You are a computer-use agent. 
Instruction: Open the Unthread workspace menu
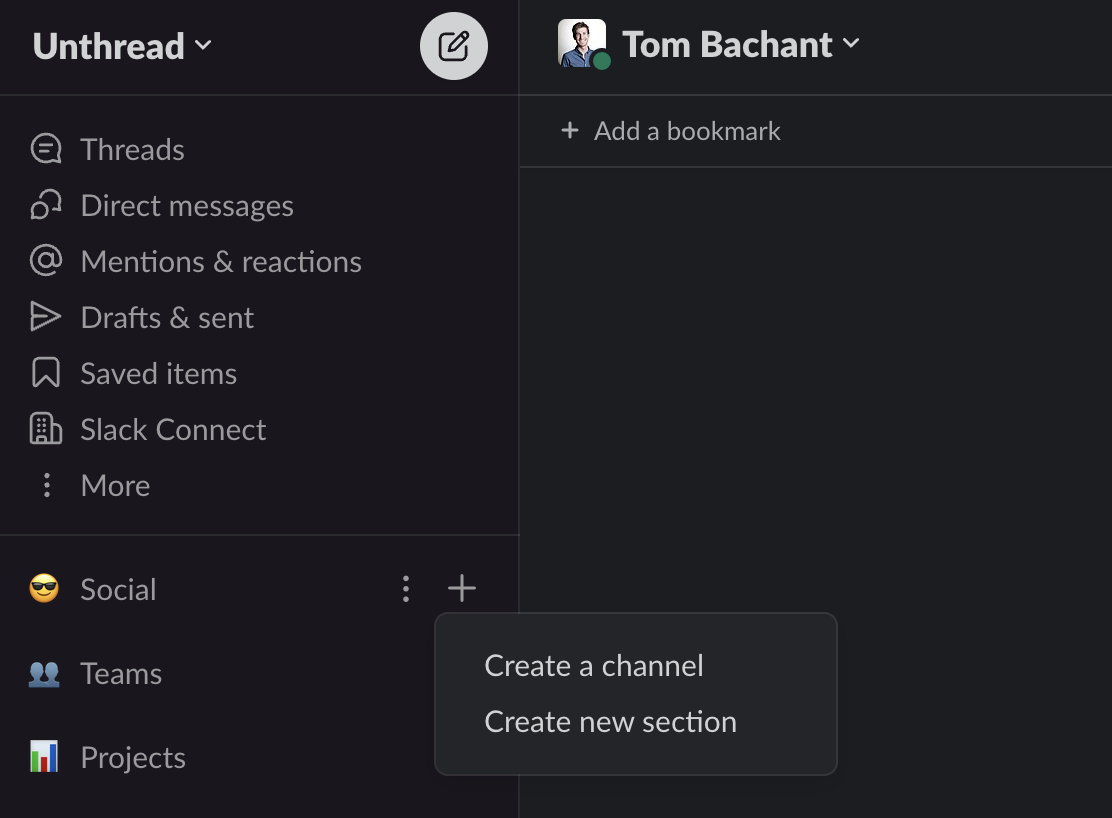[120, 46]
